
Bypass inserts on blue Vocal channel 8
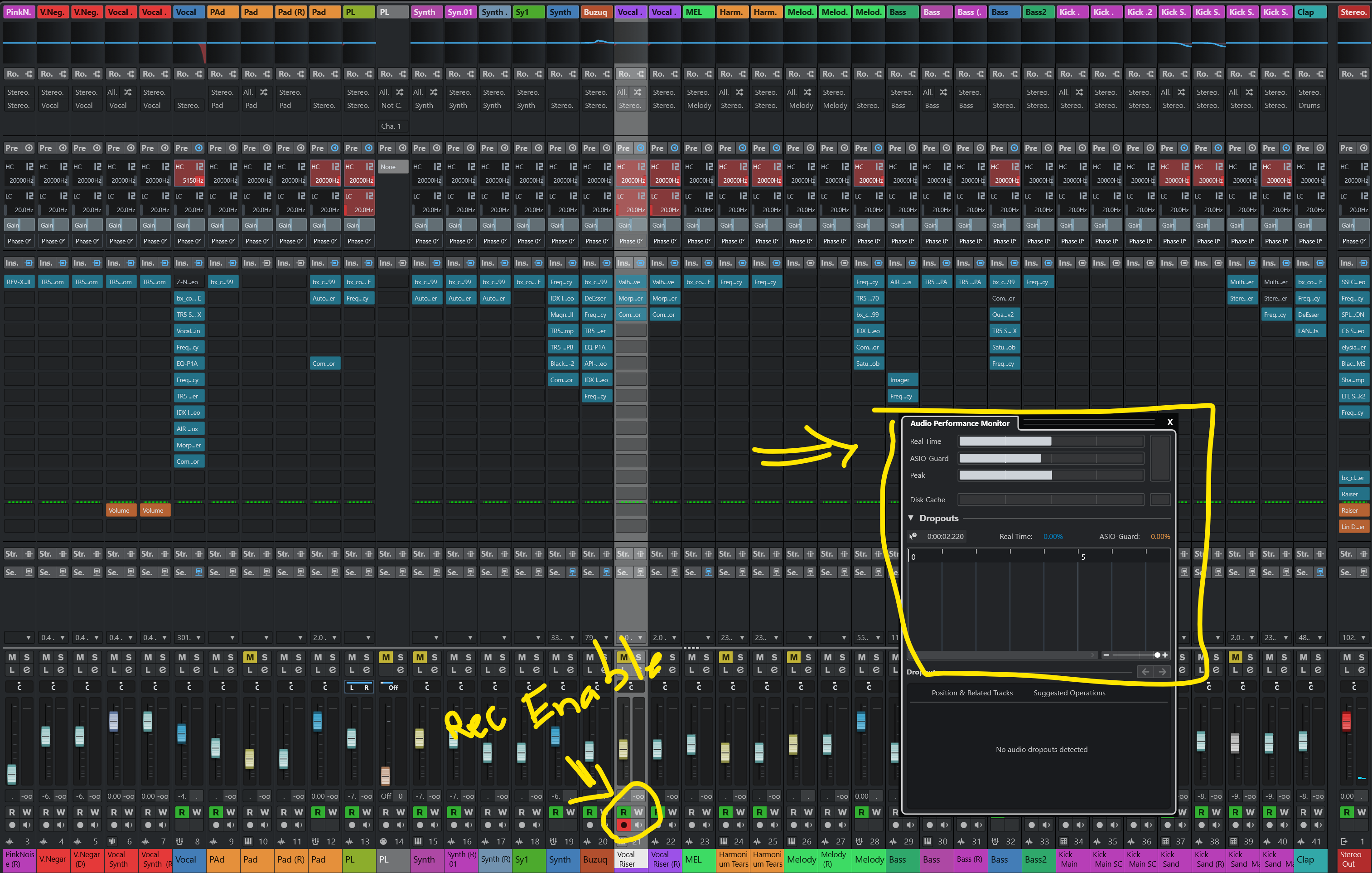pos(198,263)
